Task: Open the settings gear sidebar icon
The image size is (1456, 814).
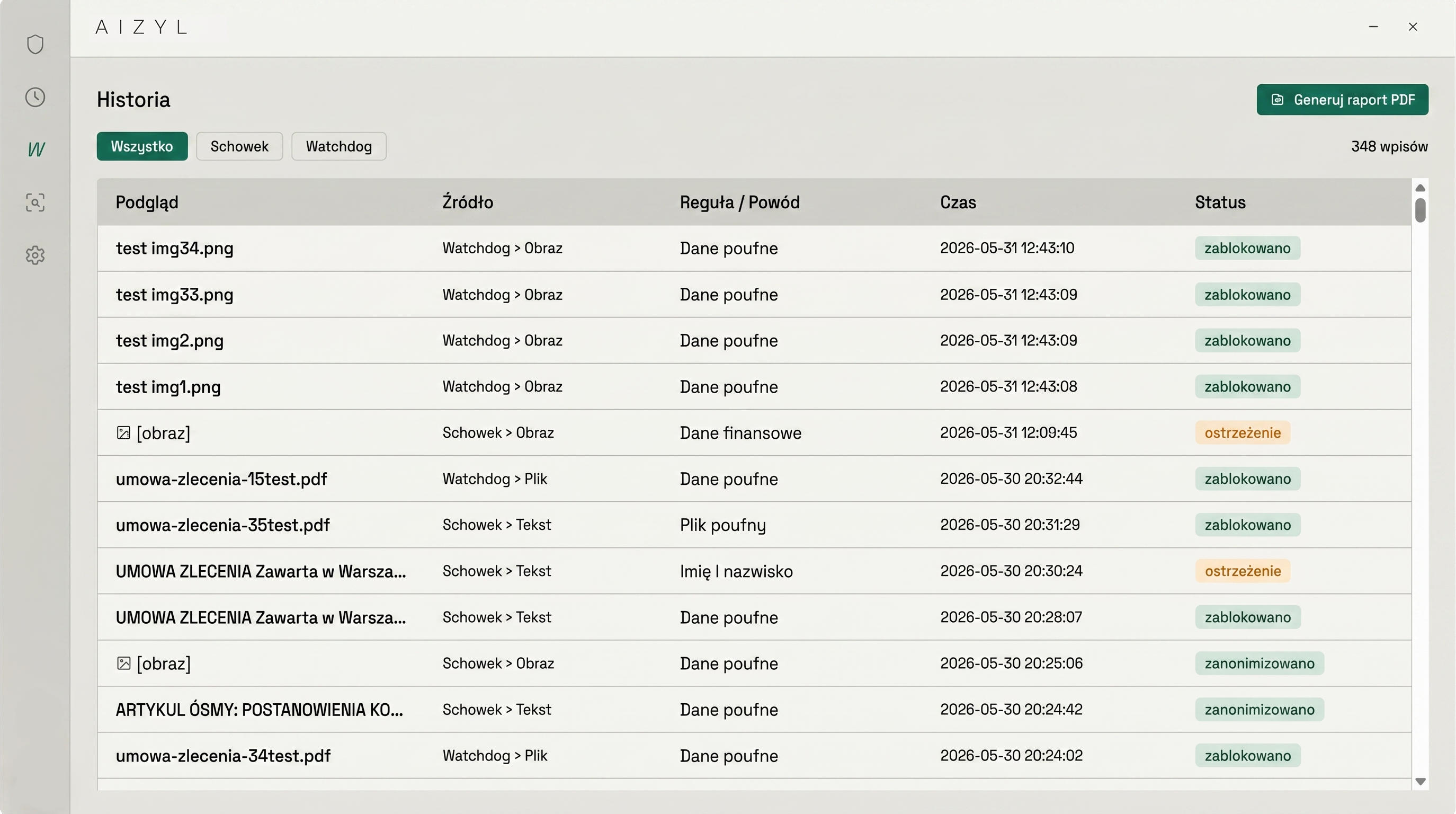Action: coord(35,255)
